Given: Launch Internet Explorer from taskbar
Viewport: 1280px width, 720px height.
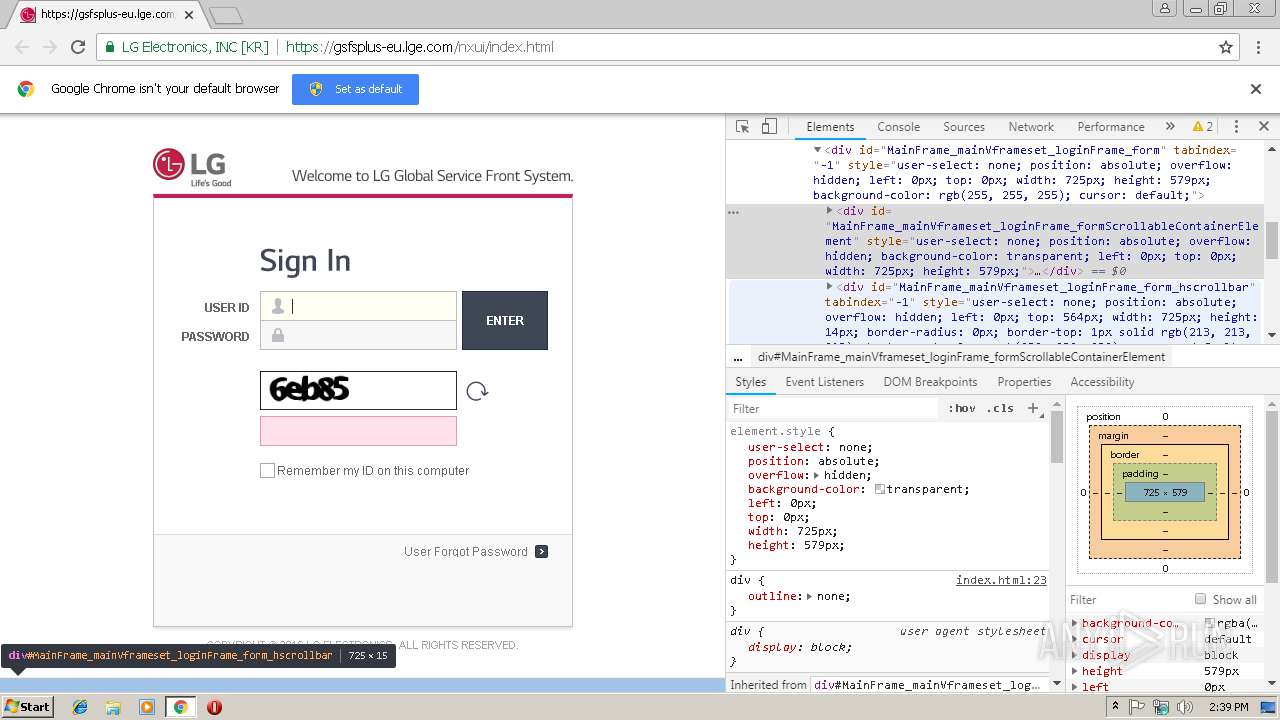Looking at the screenshot, I should point(80,707).
